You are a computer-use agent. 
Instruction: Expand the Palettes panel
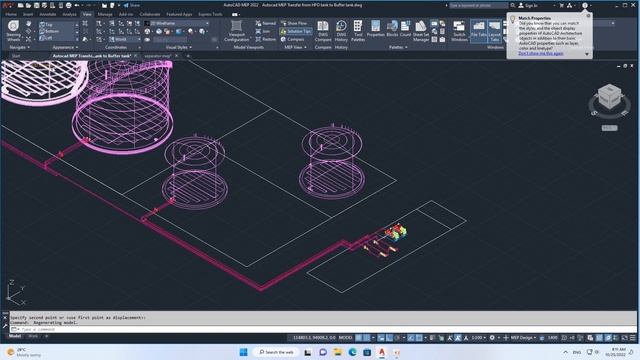point(398,47)
